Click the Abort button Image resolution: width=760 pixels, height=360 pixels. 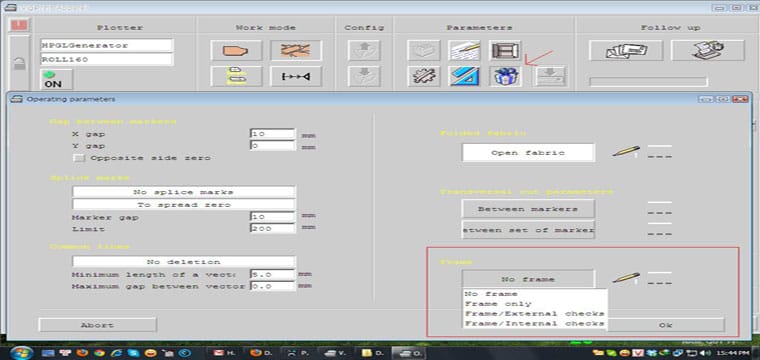pos(97,325)
